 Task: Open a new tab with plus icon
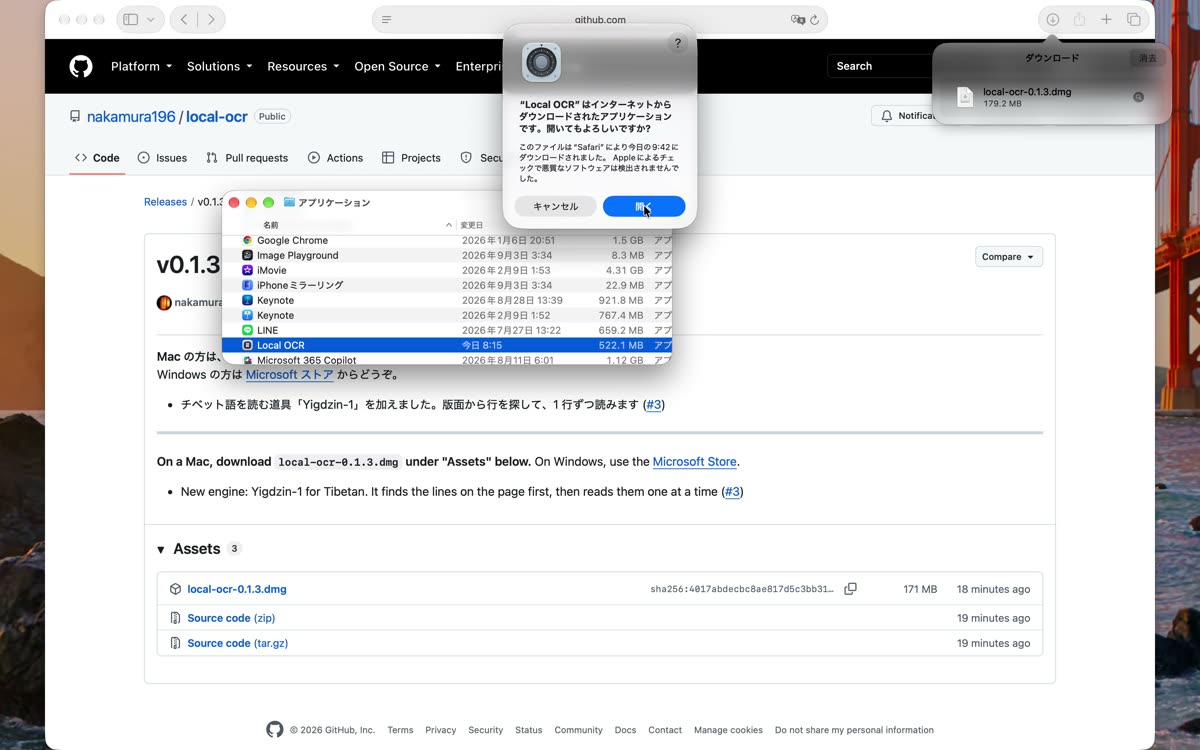pyautogui.click(x=1106, y=19)
